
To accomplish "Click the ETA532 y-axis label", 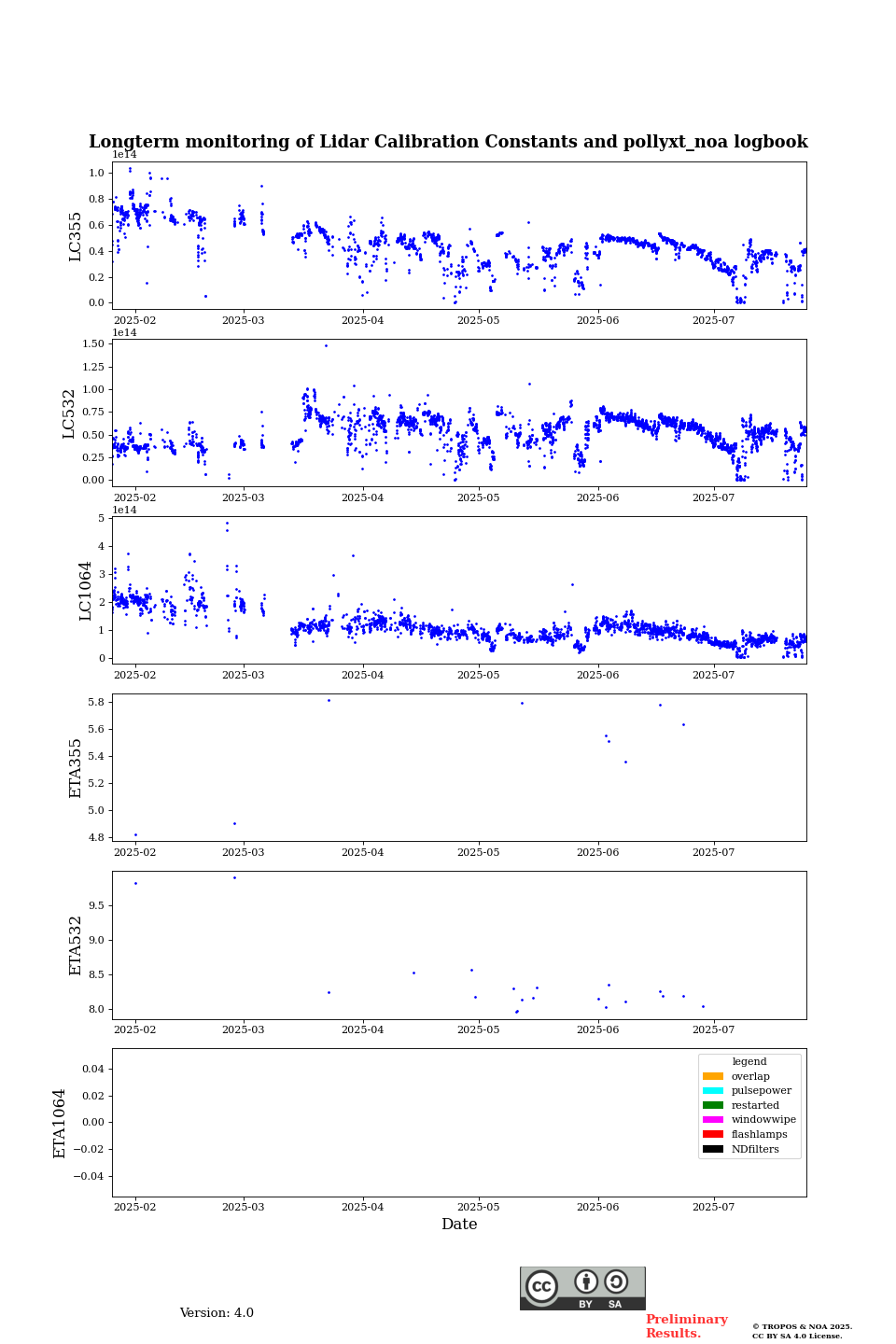I will click(76, 945).
